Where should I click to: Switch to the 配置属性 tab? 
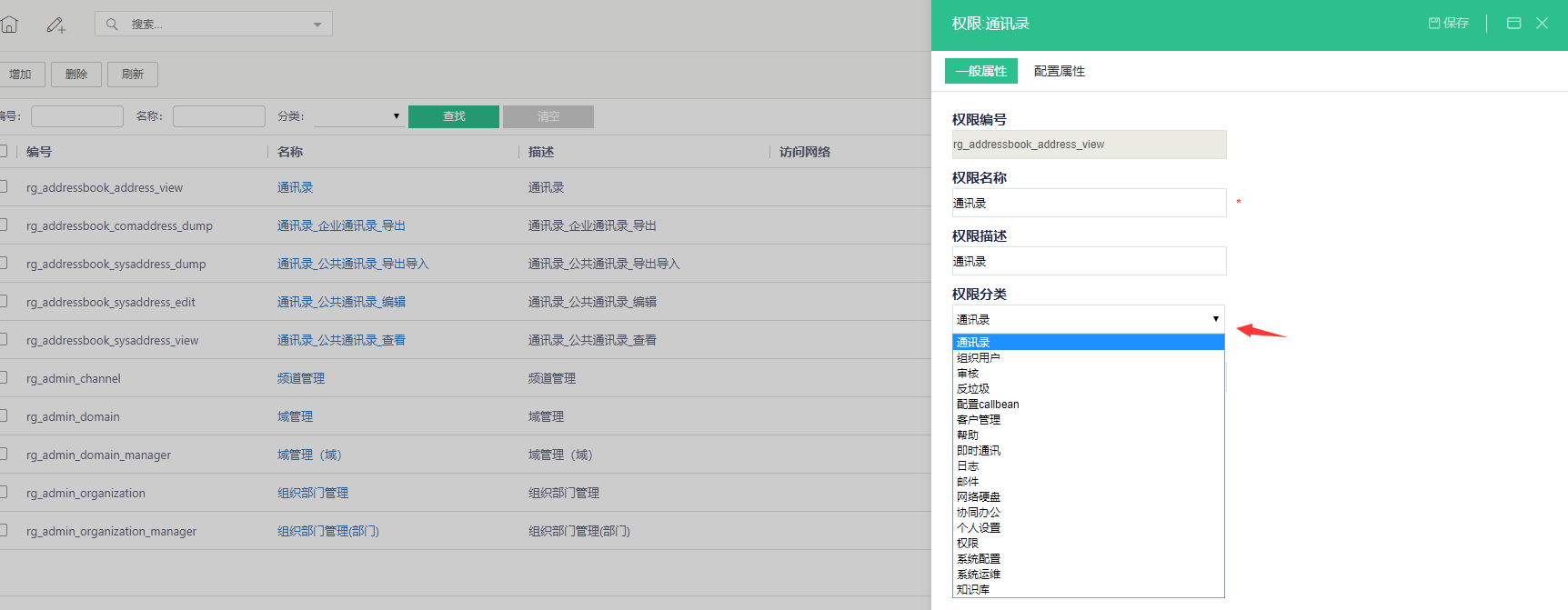click(1059, 71)
